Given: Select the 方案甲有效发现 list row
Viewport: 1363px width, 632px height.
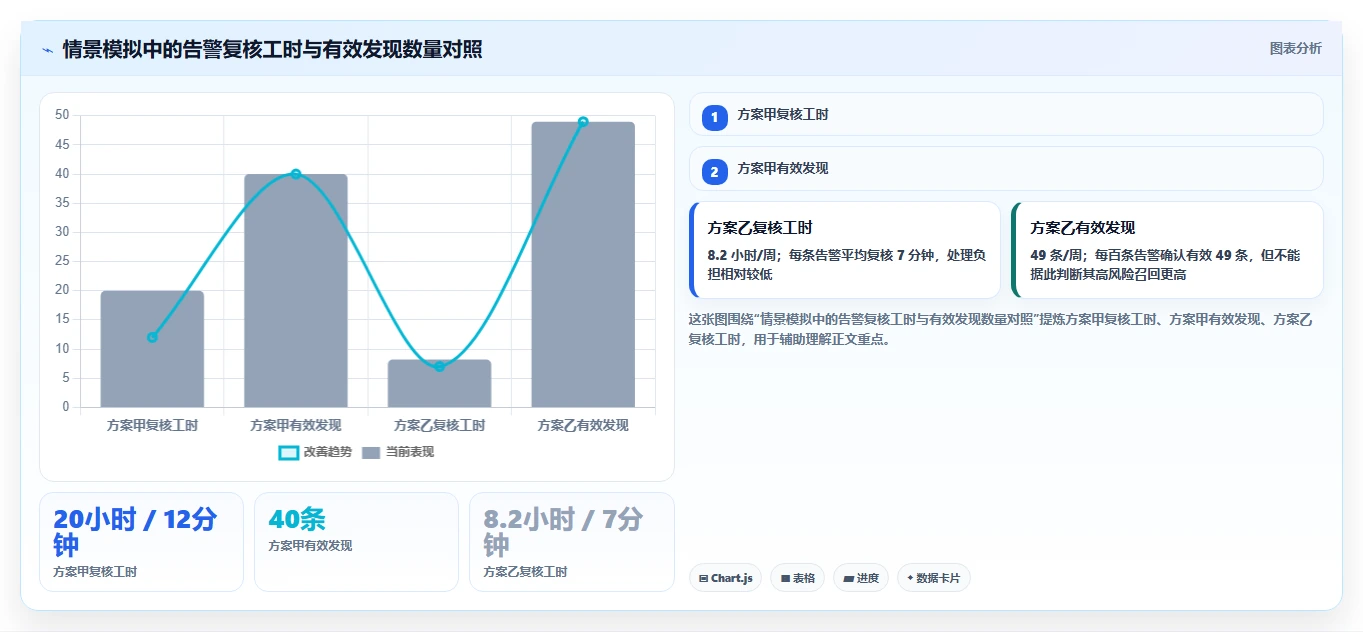Looking at the screenshot, I should 1006,168.
